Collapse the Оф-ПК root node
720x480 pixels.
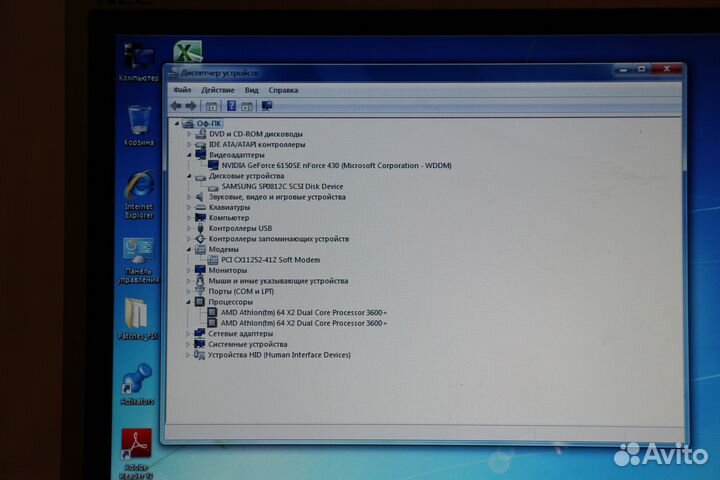[x=177, y=124]
